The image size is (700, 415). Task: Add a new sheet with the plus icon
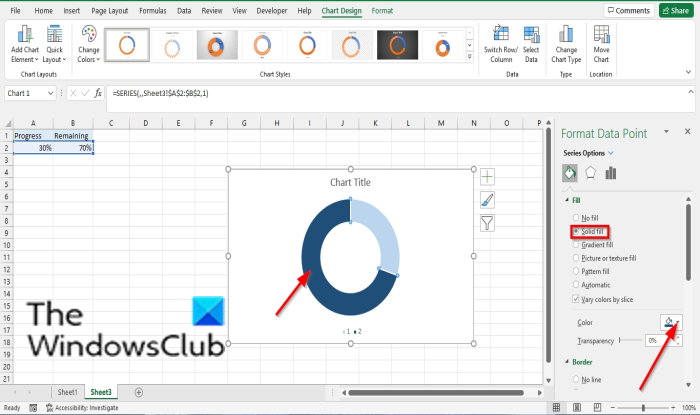(x=139, y=392)
